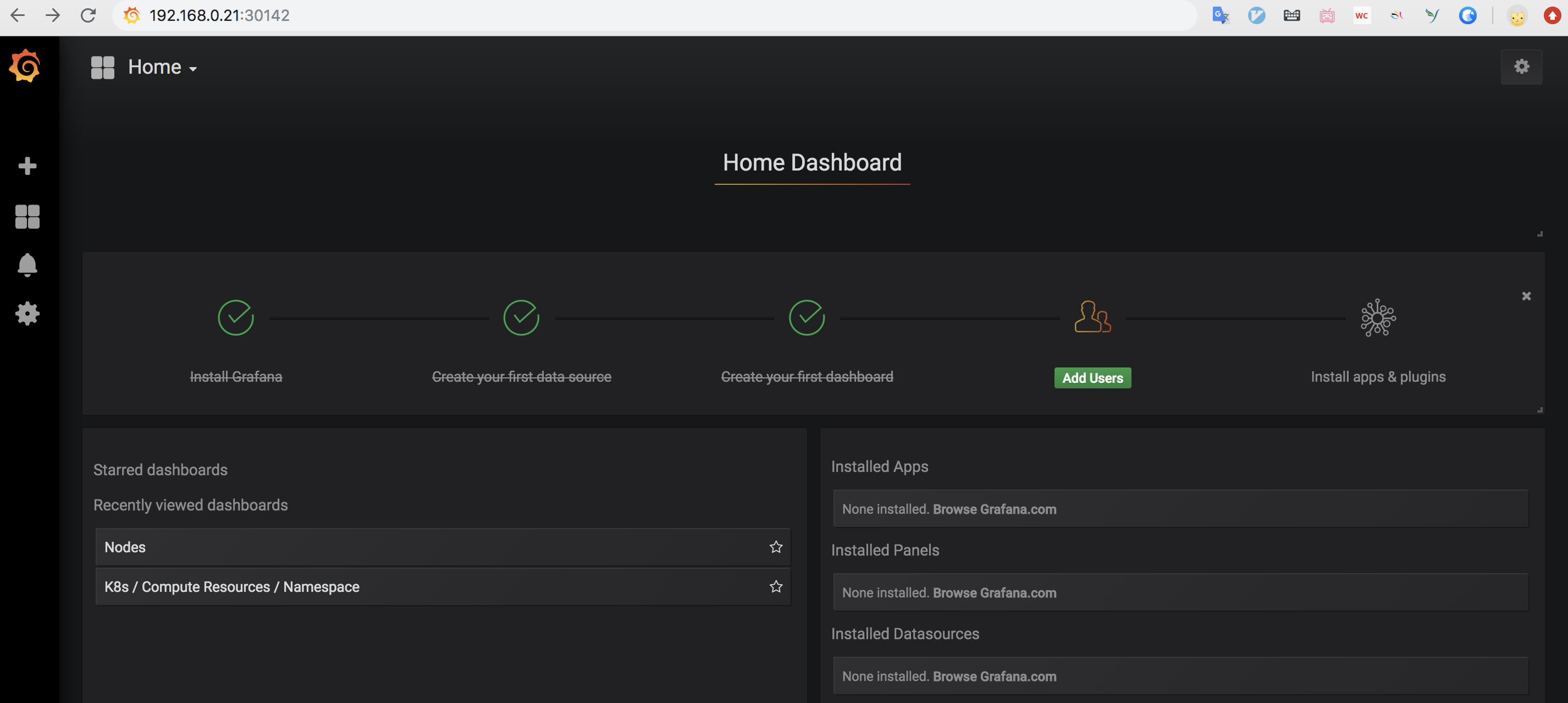Click the browser address bar
The width and height of the screenshot is (1568, 703).
(x=219, y=15)
